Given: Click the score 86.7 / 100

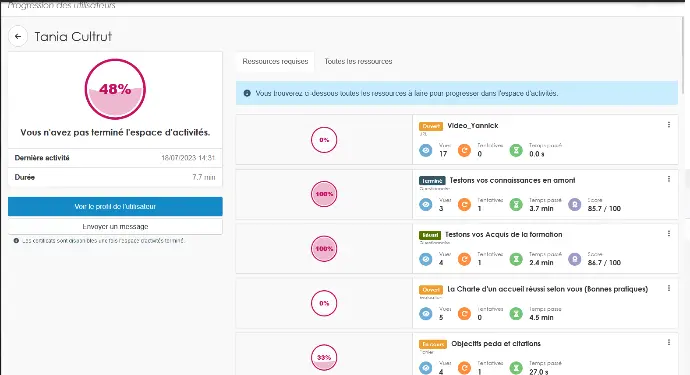Looking at the screenshot, I should click(604, 263).
